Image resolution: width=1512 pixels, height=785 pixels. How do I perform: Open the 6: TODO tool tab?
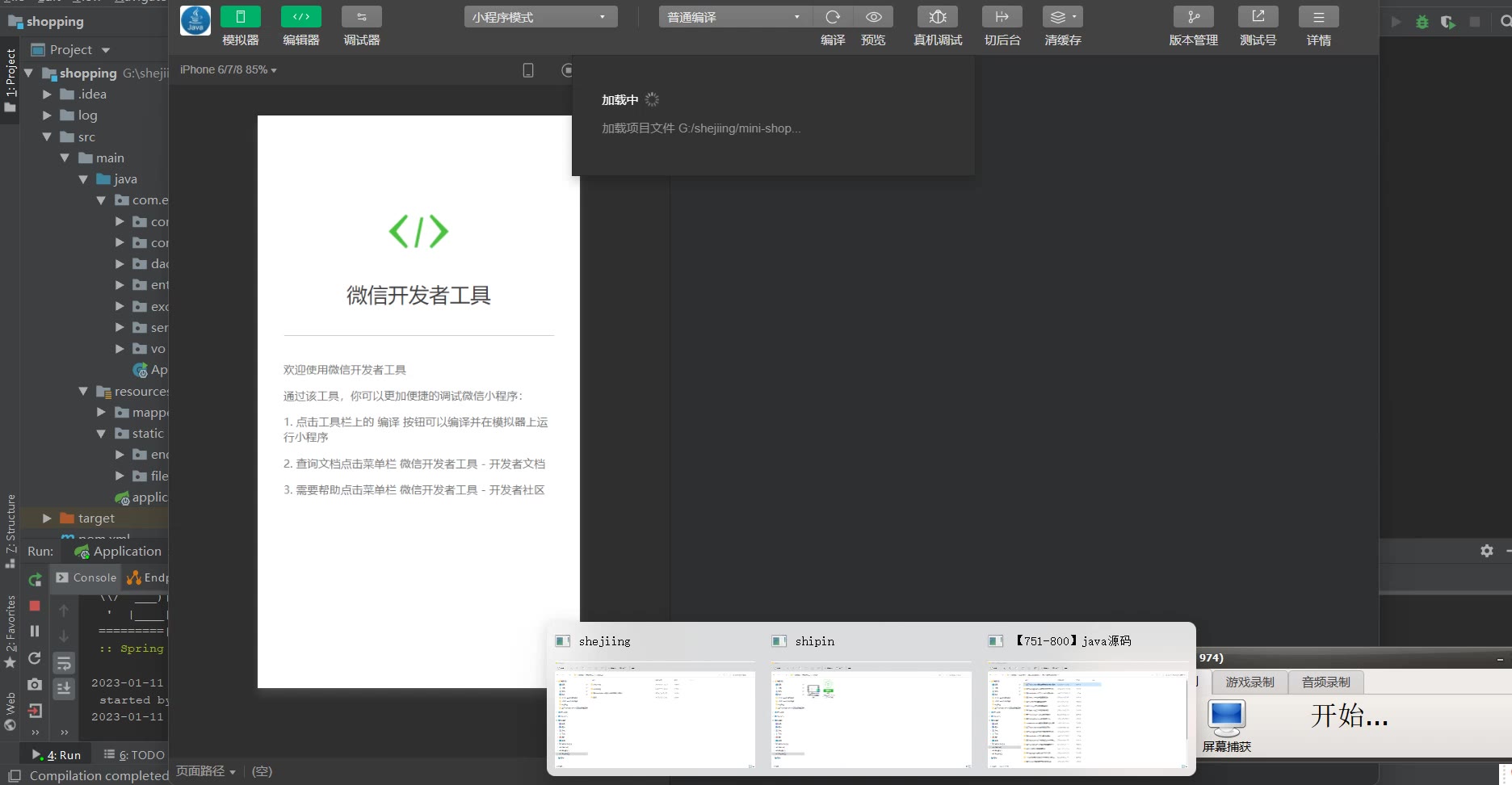134,754
